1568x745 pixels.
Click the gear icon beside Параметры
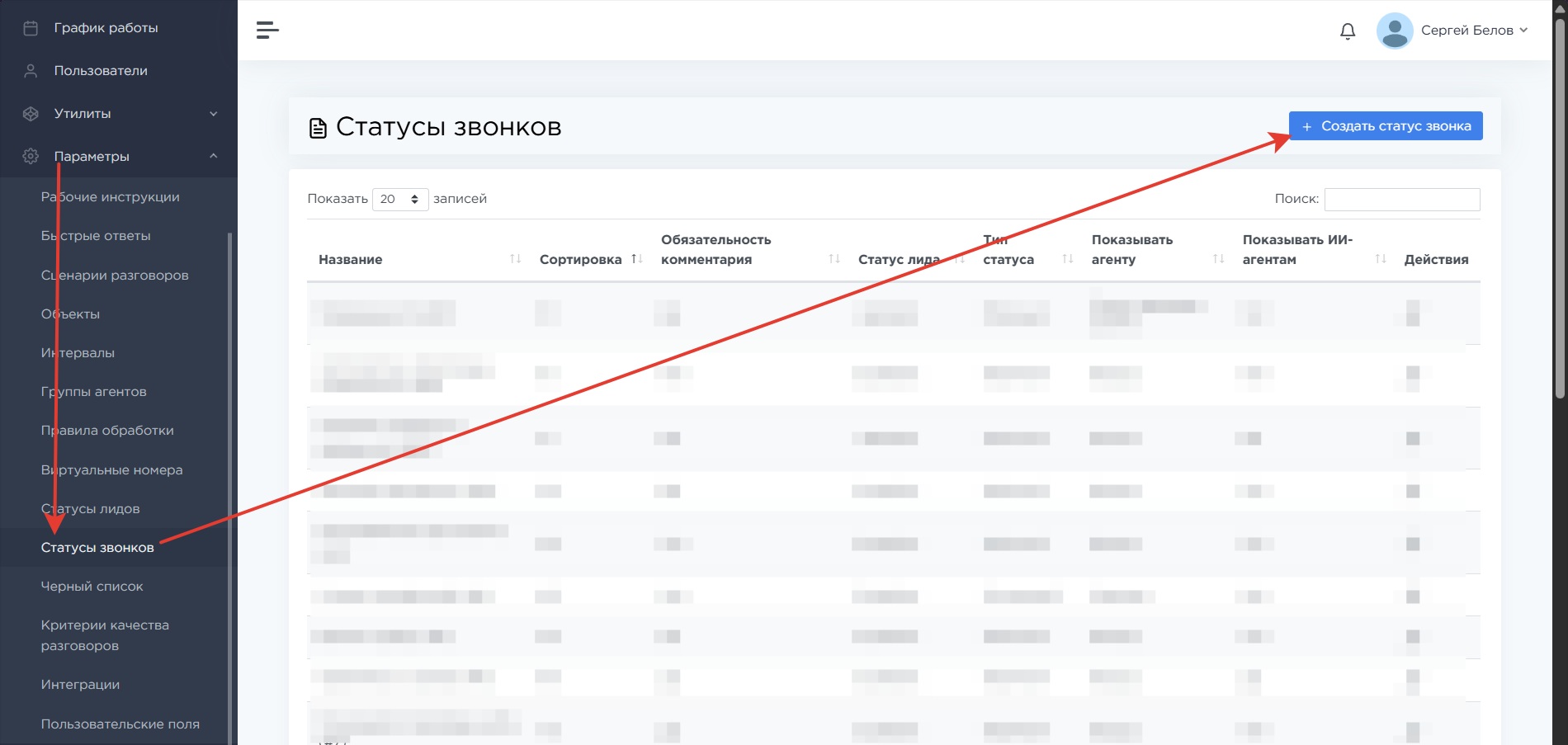pyautogui.click(x=31, y=157)
